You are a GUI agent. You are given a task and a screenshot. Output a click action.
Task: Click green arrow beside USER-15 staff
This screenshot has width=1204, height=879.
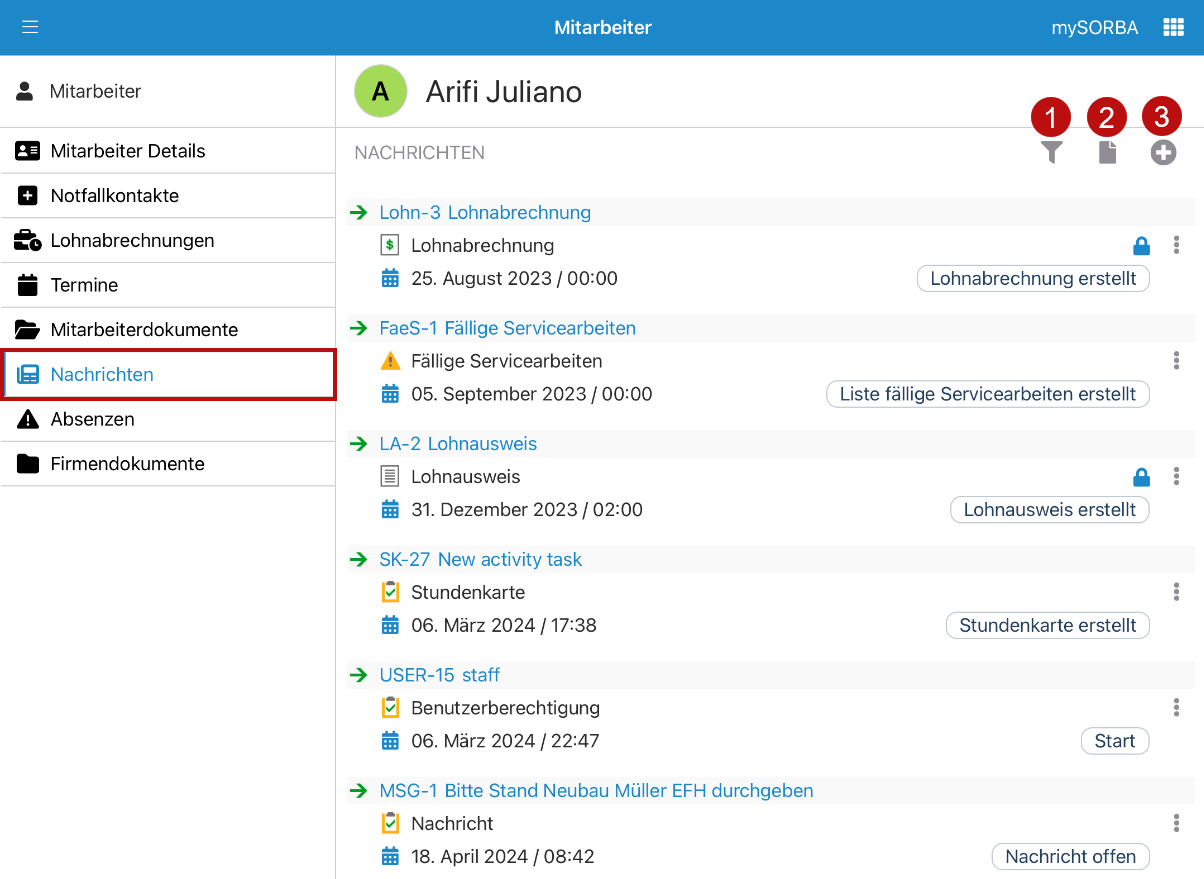click(359, 675)
